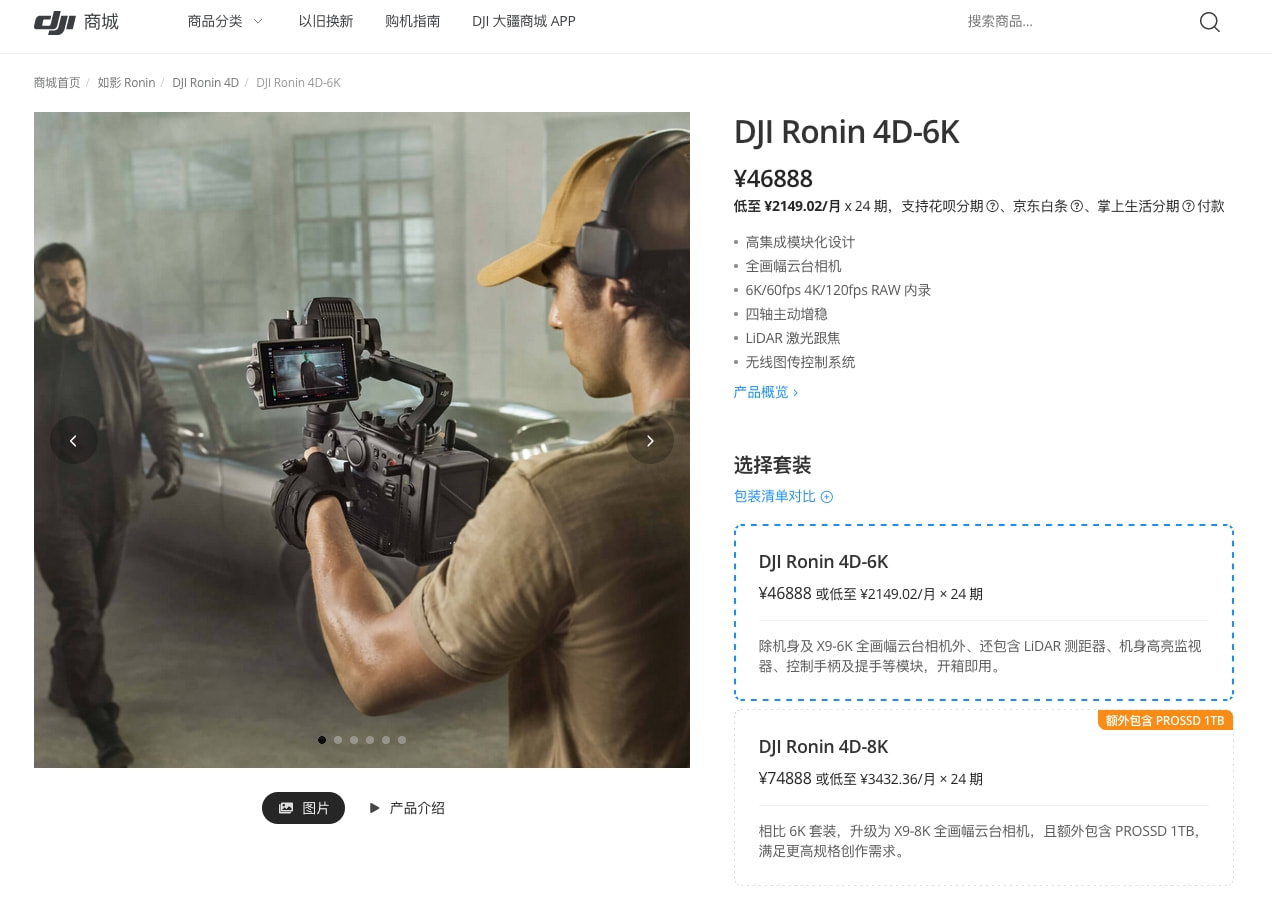This screenshot has height=908, width=1272.
Task: Click the help icon after 花呗分期
Action: pos(993,207)
